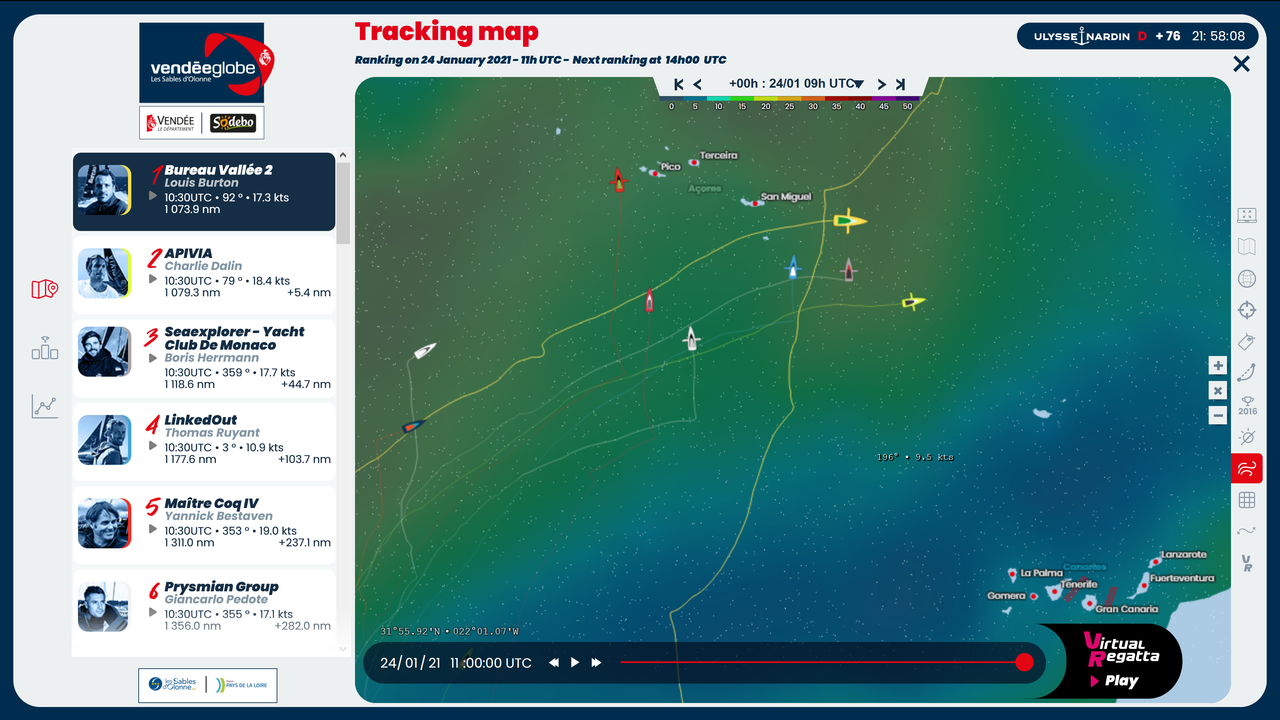Click Charlie Dalin's portrait thumbnail

click(104, 273)
